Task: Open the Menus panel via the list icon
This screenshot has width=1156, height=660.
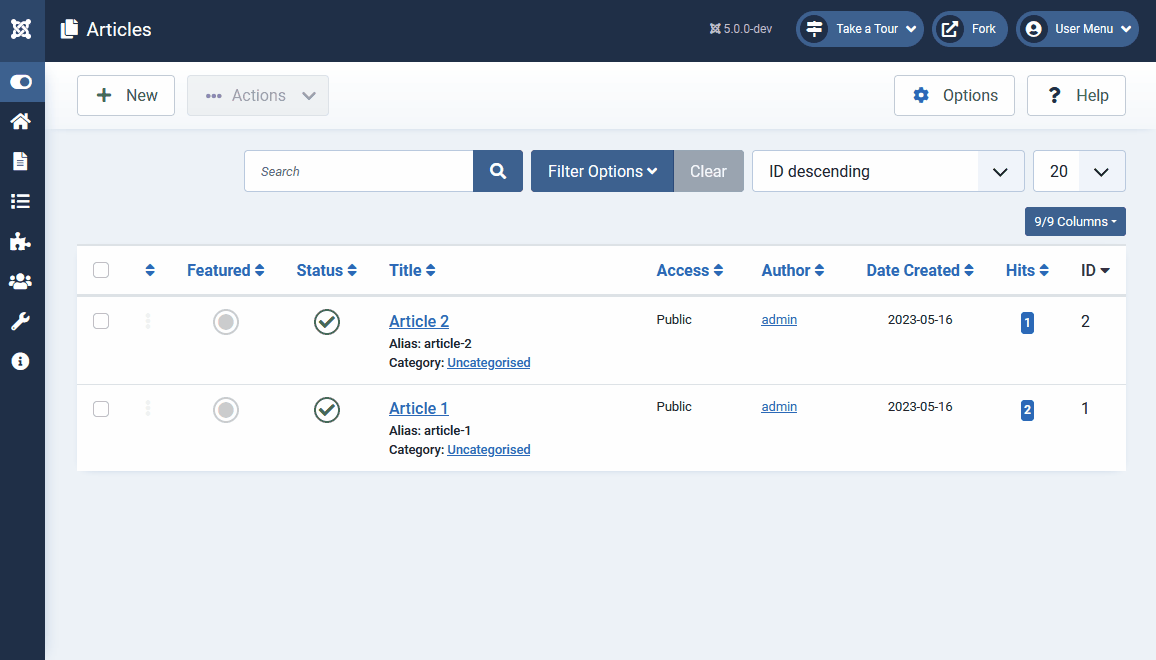Action: 22,201
